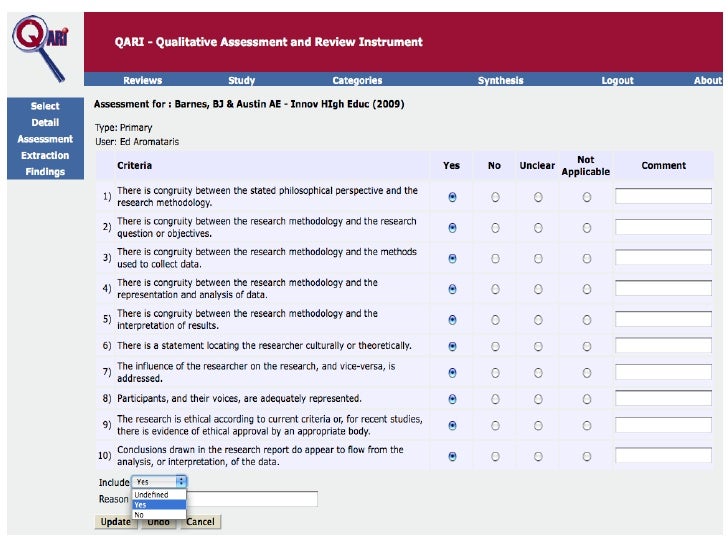Select No for criterion 5
This screenshot has height=546, width=728.
495,320
